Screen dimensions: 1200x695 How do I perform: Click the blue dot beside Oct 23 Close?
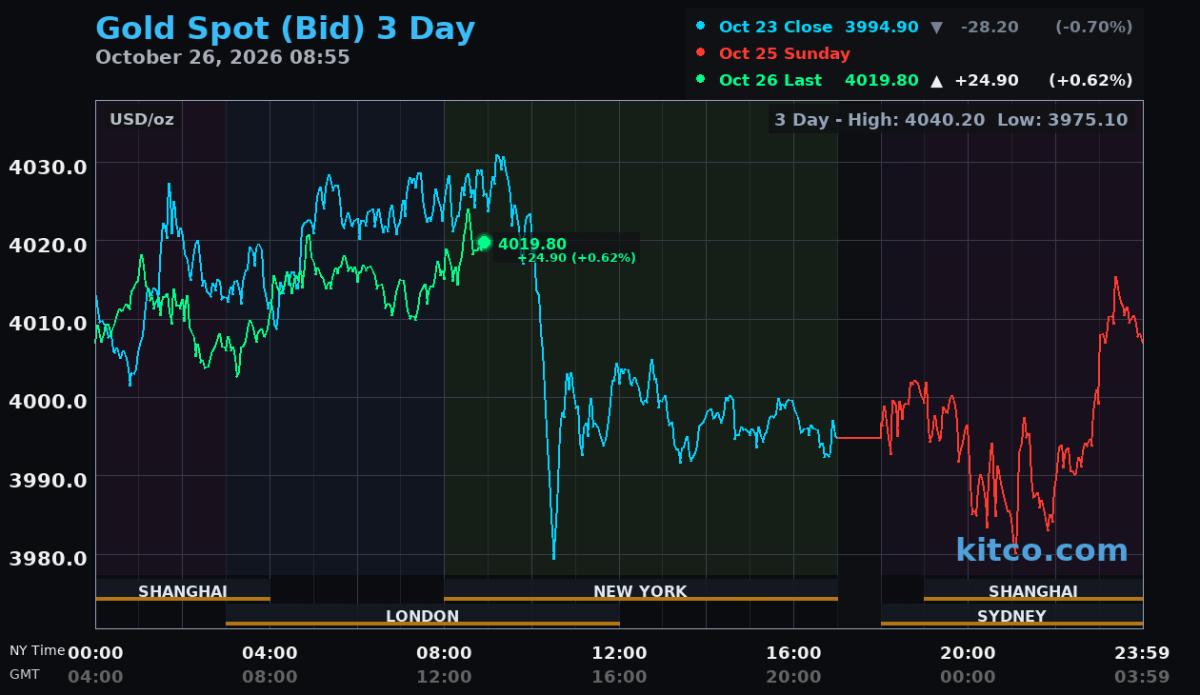(x=700, y=27)
